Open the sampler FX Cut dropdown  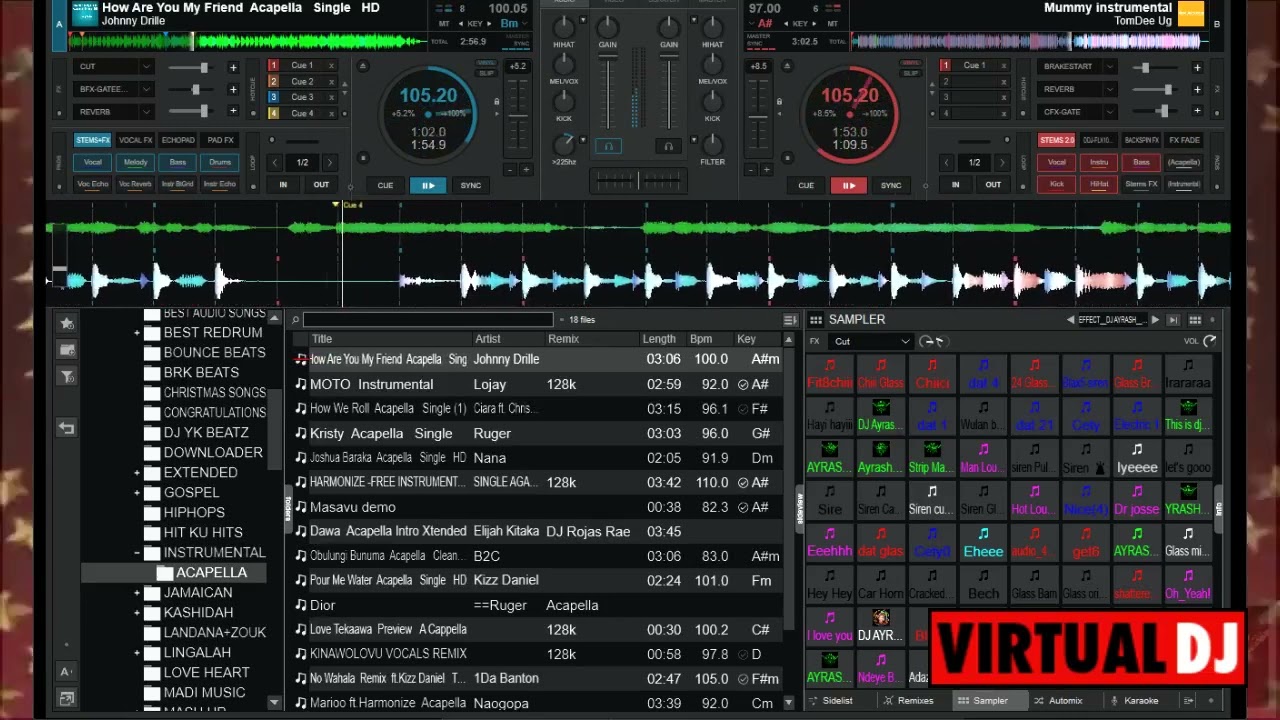(x=871, y=341)
